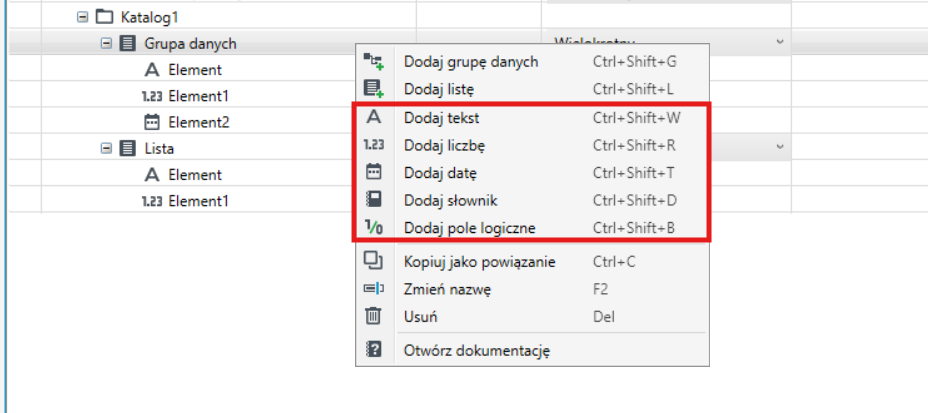Pick Dodaj słownik from the menu
This screenshot has height=413, width=928.
pos(532,200)
